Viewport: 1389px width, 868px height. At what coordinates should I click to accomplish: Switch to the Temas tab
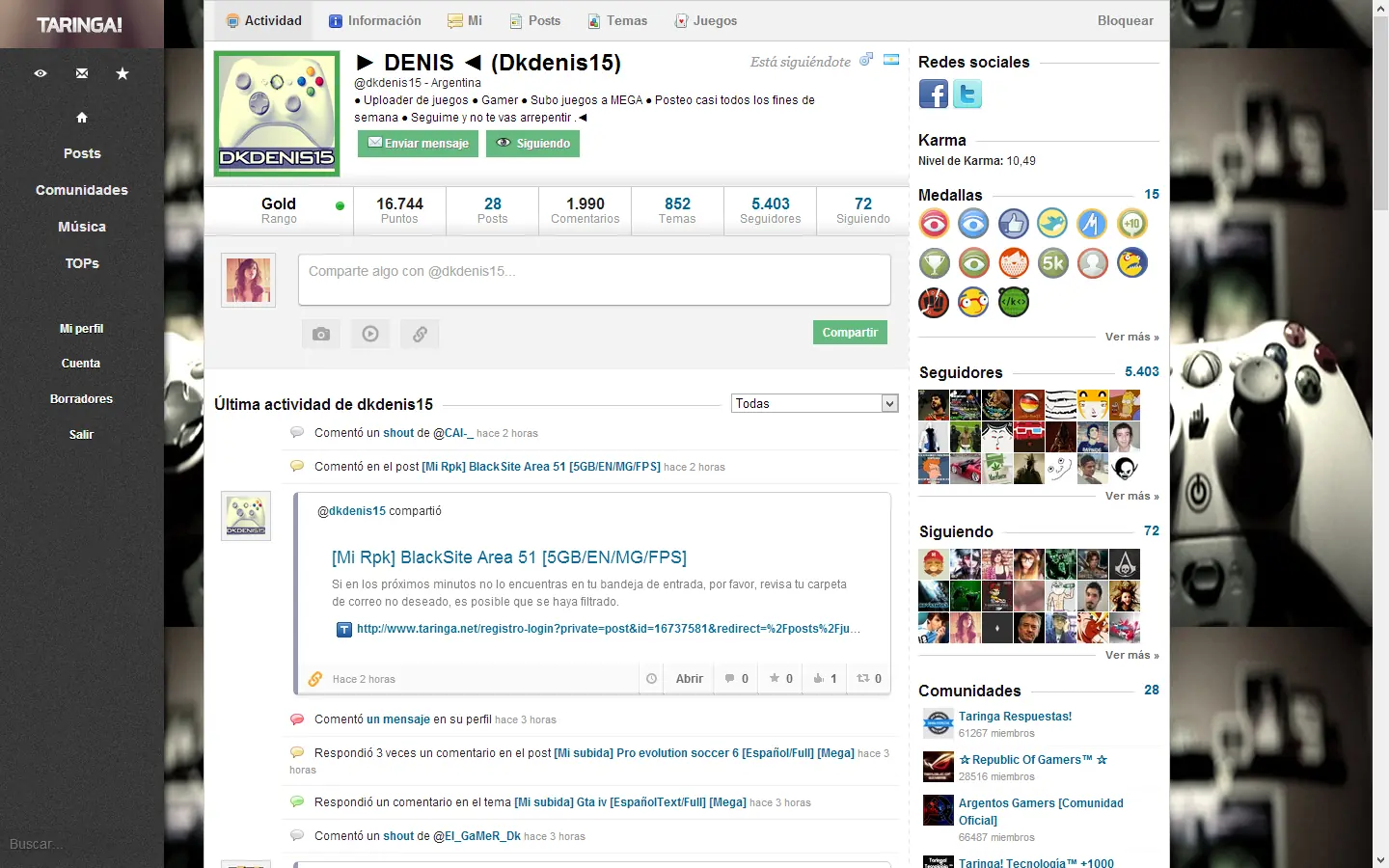pos(617,20)
